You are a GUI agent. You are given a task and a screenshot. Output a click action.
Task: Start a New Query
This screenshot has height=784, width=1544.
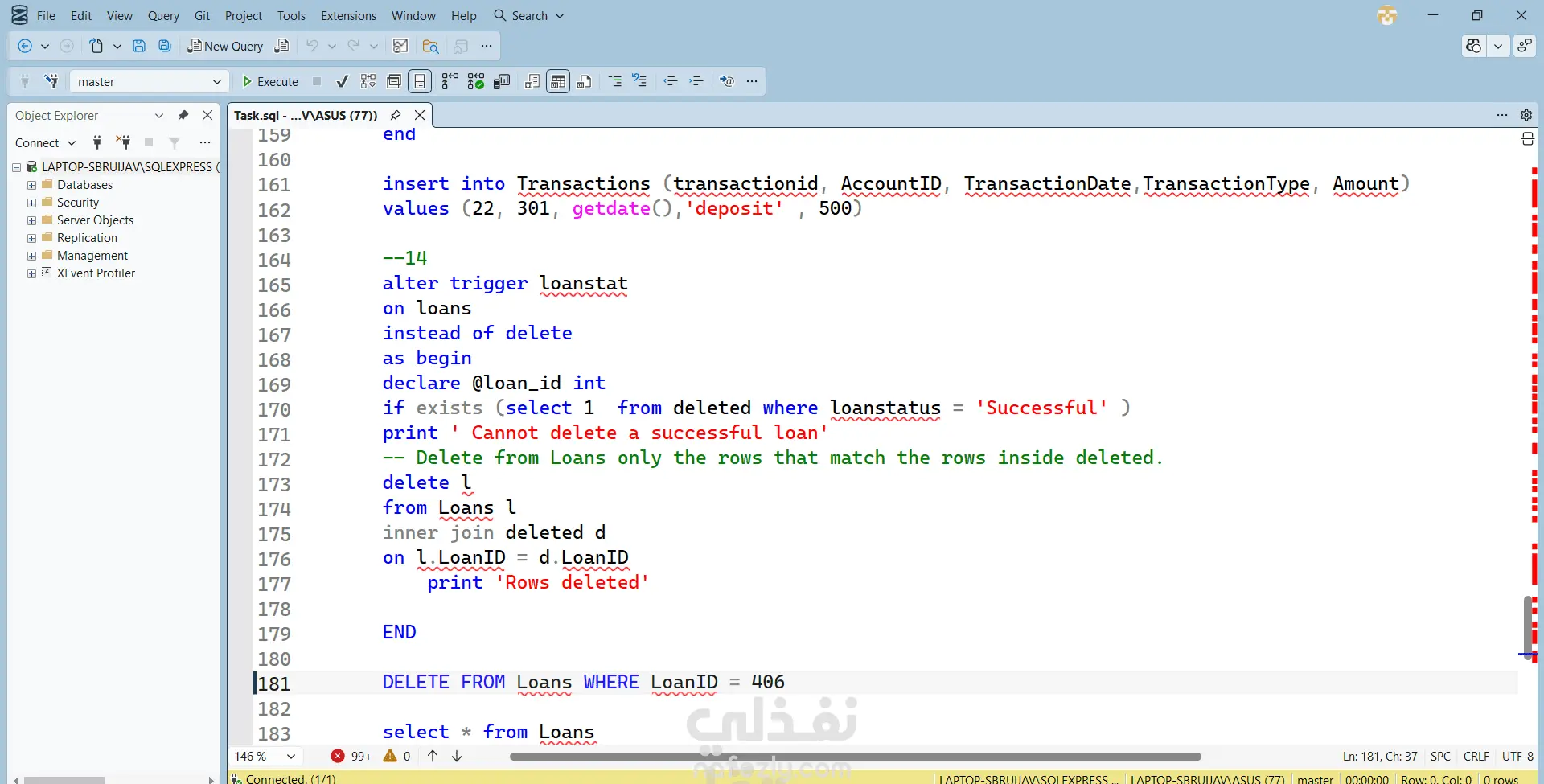(x=225, y=47)
